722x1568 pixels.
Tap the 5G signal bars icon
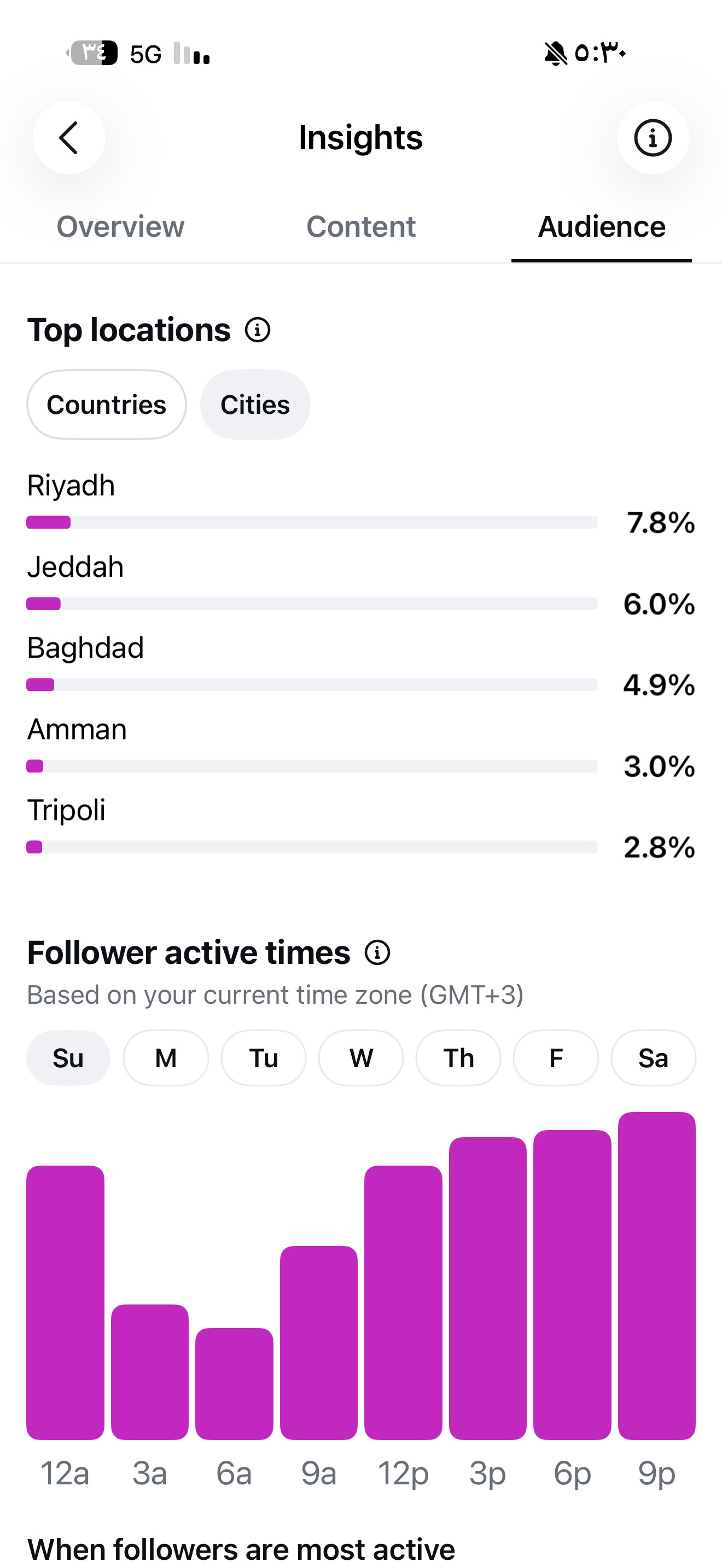click(x=192, y=54)
